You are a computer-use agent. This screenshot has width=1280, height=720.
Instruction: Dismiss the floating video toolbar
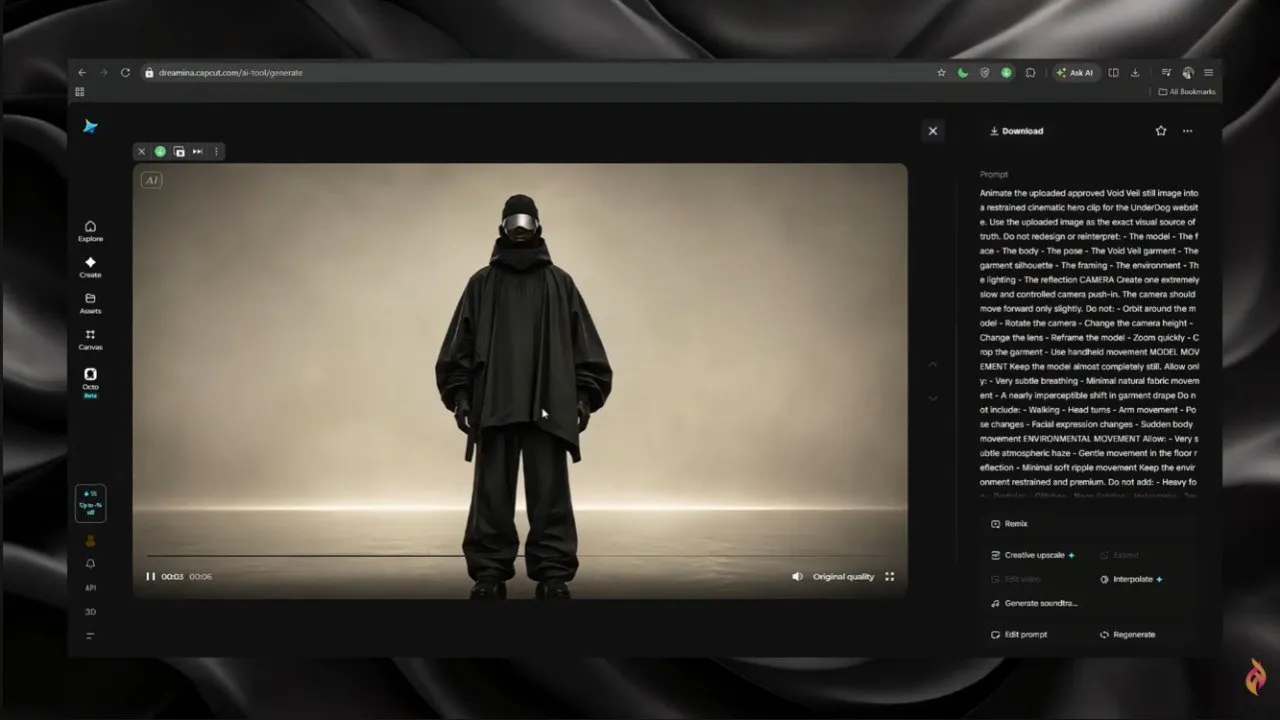coord(142,152)
